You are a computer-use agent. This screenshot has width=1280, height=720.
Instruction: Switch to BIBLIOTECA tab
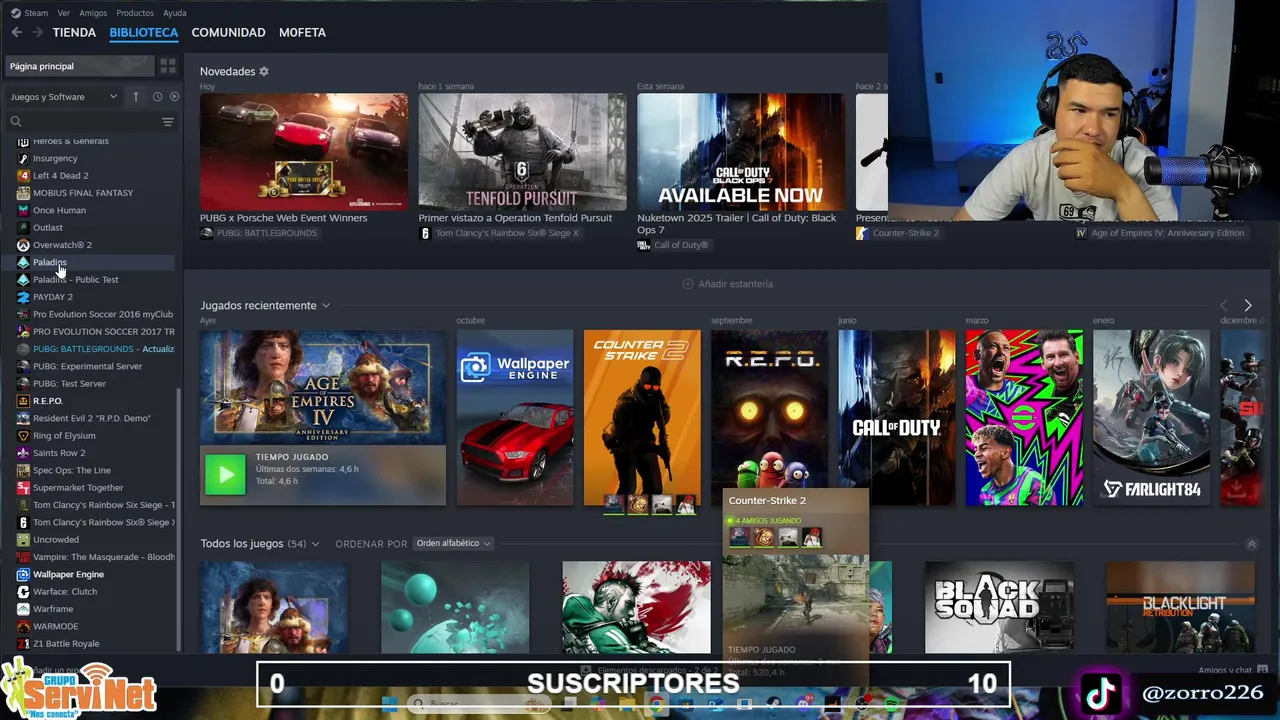pos(144,32)
